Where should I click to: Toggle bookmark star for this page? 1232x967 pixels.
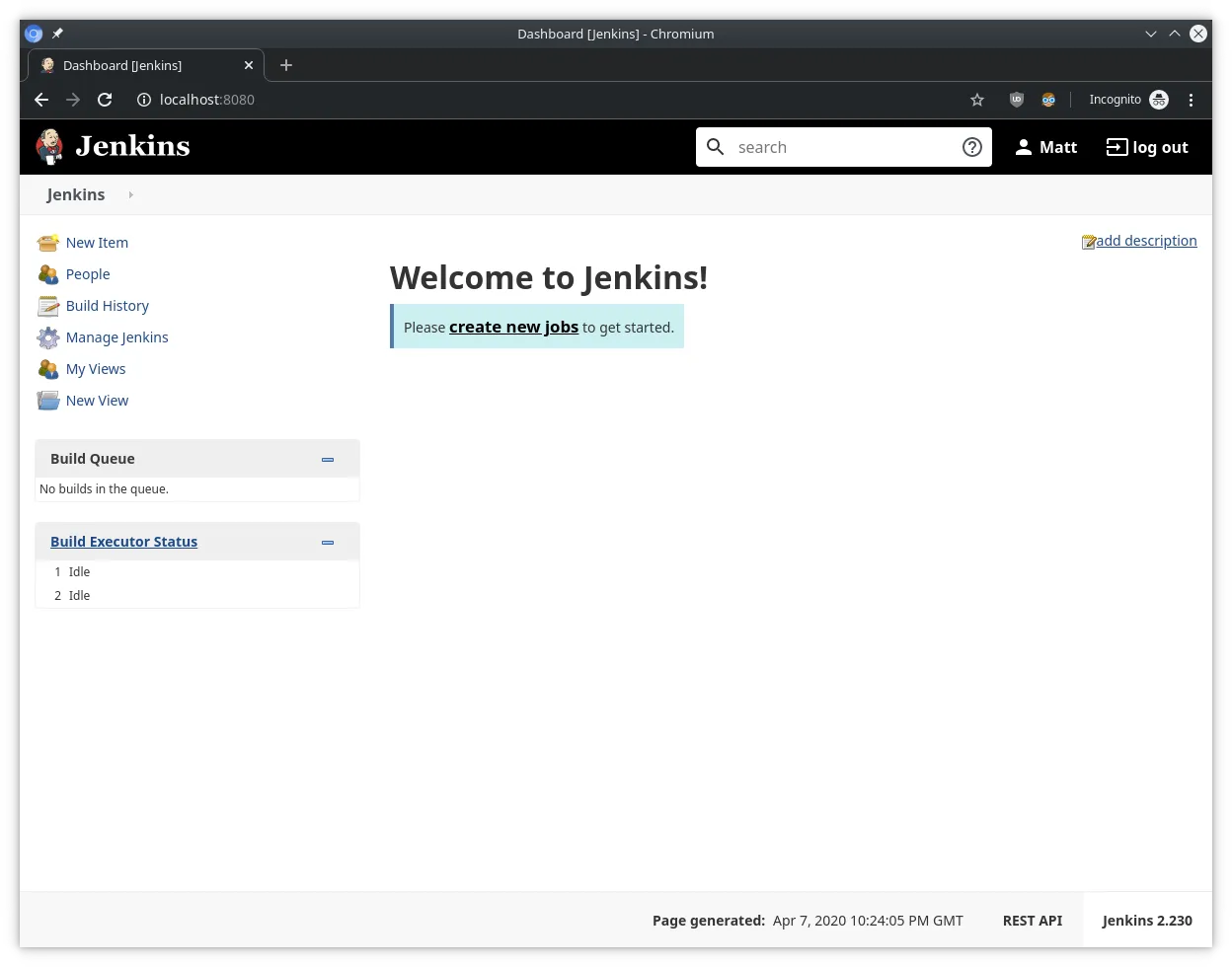tap(976, 99)
